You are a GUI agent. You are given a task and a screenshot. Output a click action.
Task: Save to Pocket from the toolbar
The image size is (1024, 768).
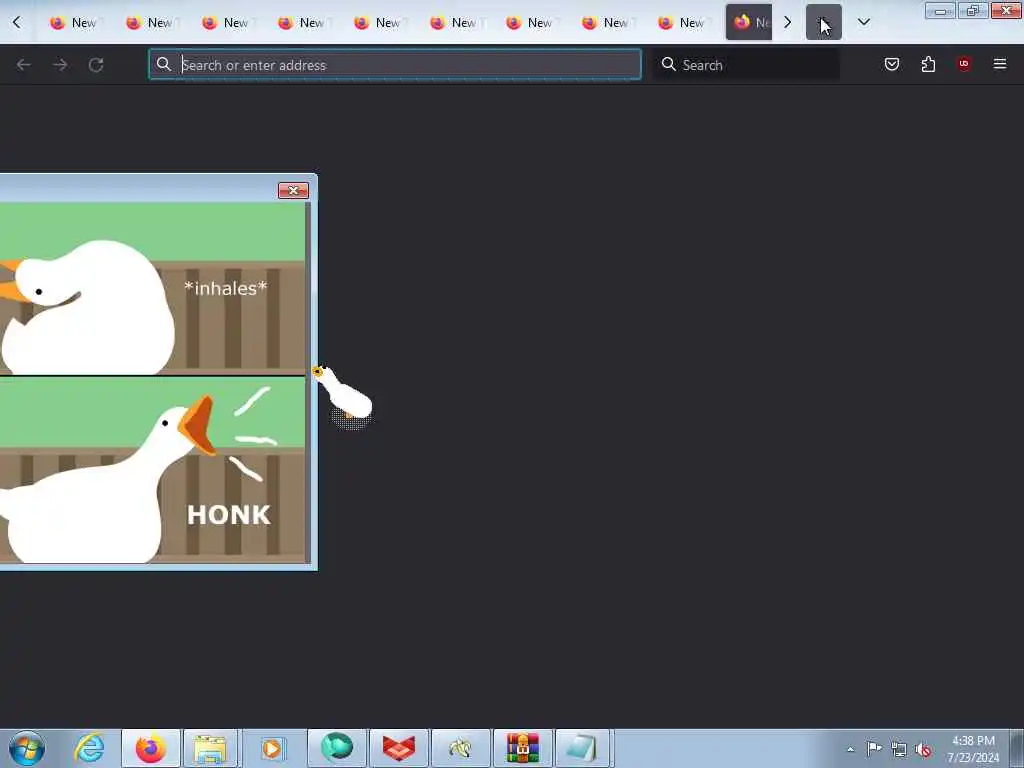point(891,64)
